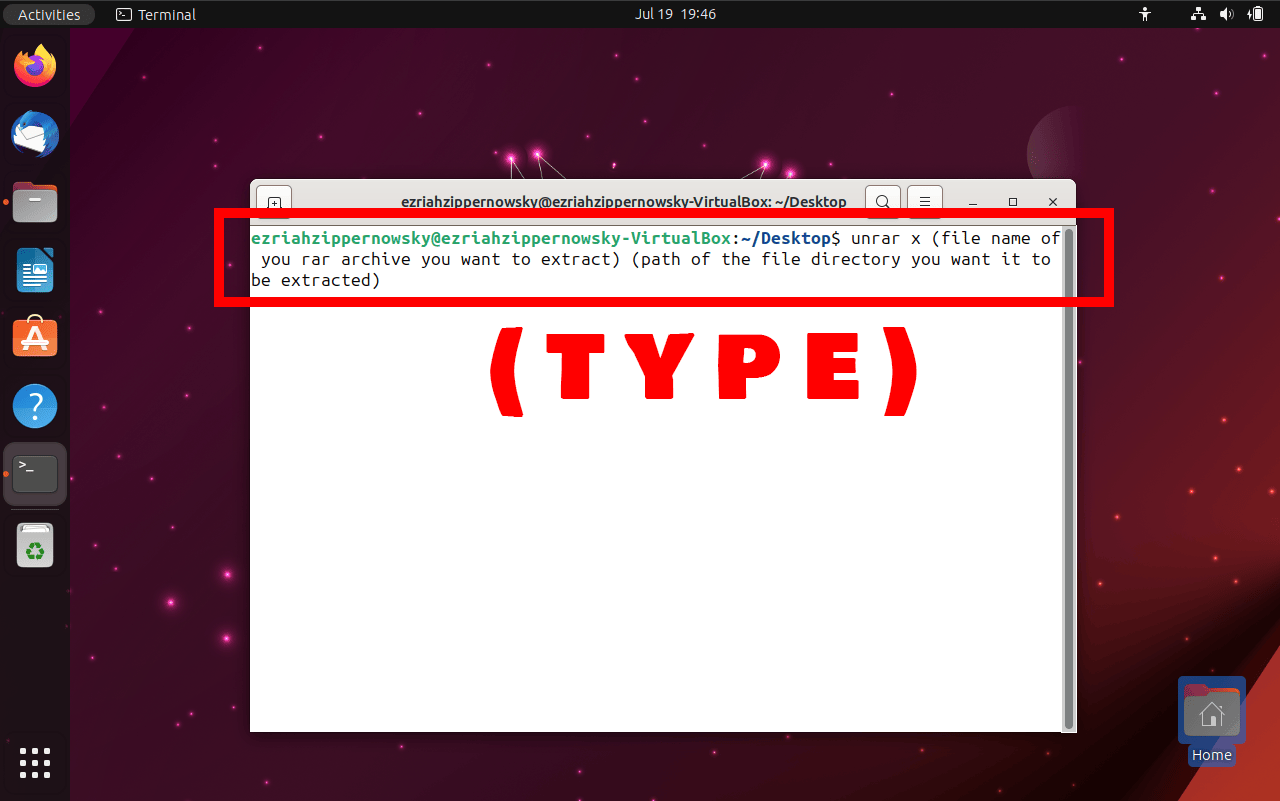The height and width of the screenshot is (801, 1280).
Task: Open the terminal search
Action: 883,201
